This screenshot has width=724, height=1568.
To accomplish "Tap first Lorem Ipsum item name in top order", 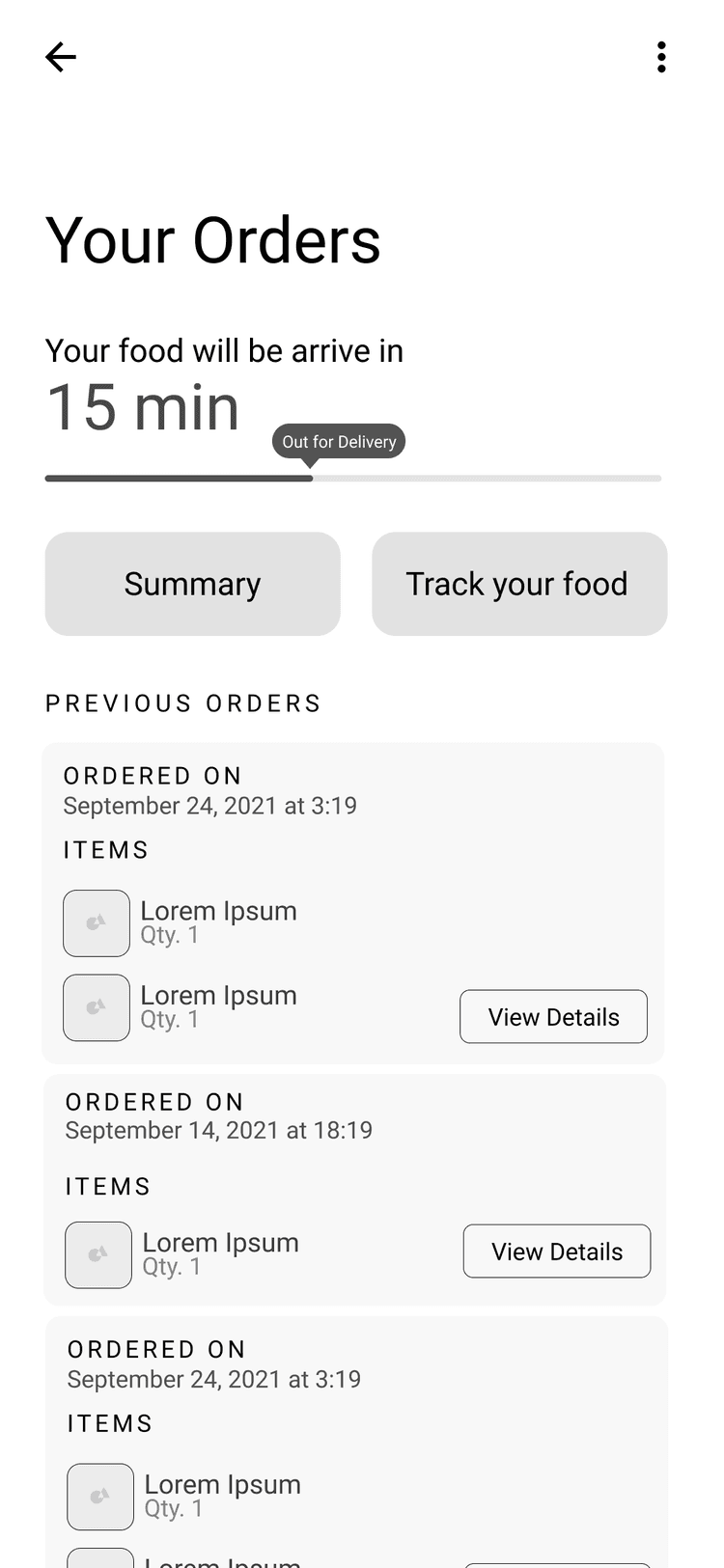I will tap(219, 911).
